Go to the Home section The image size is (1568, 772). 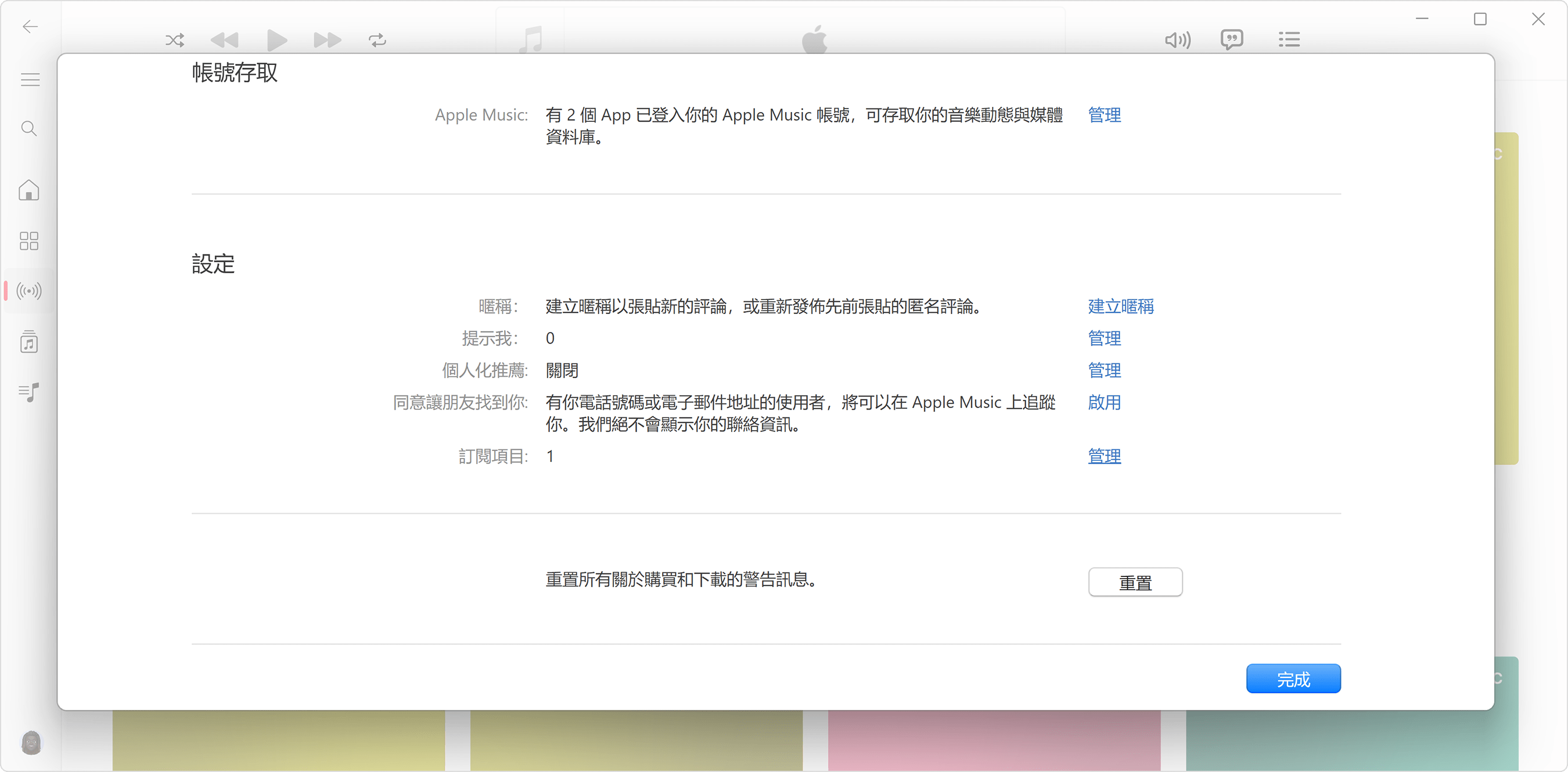pyautogui.click(x=28, y=190)
